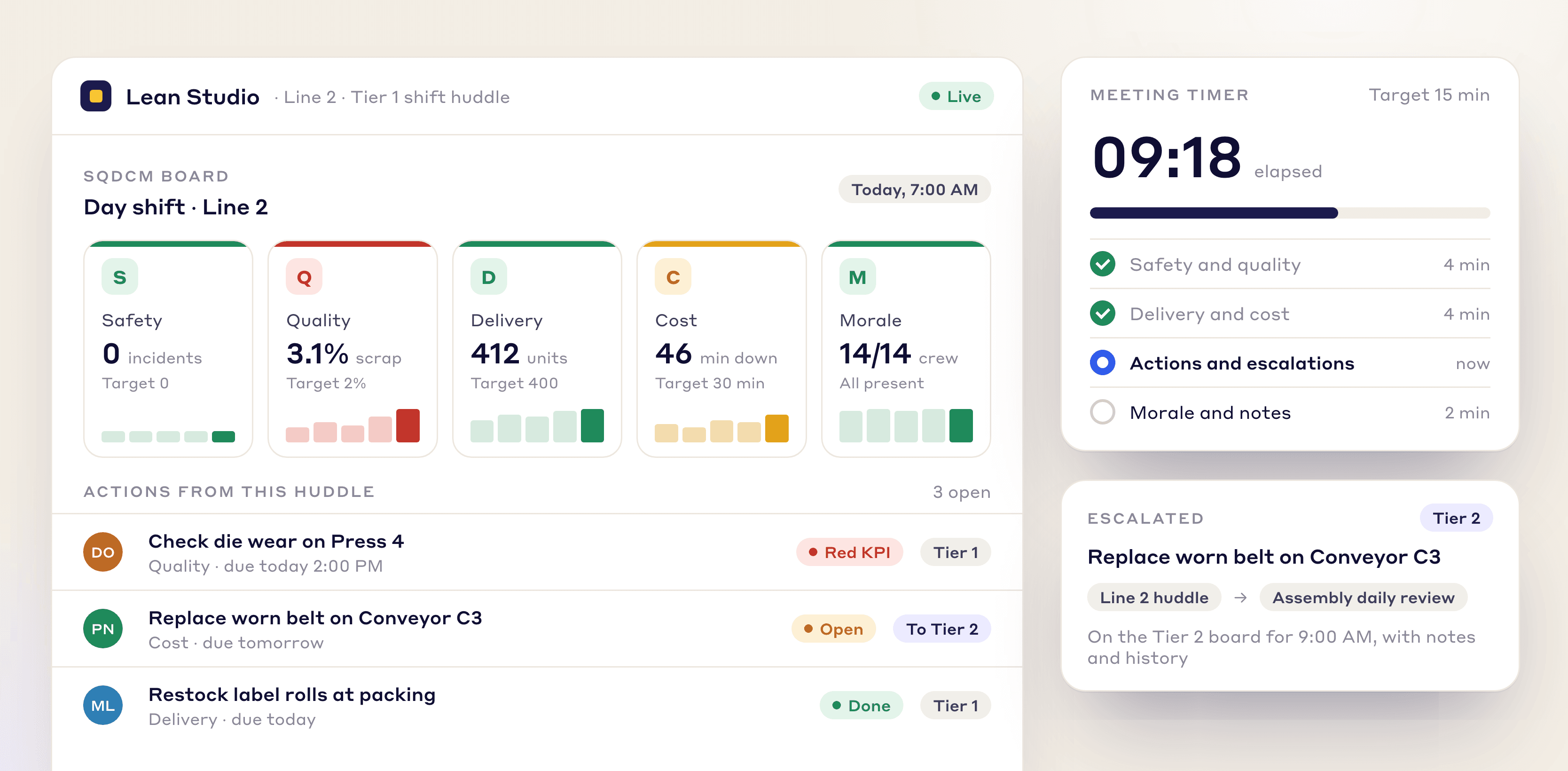Click the Line 2 huddle chip

[1154, 598]
